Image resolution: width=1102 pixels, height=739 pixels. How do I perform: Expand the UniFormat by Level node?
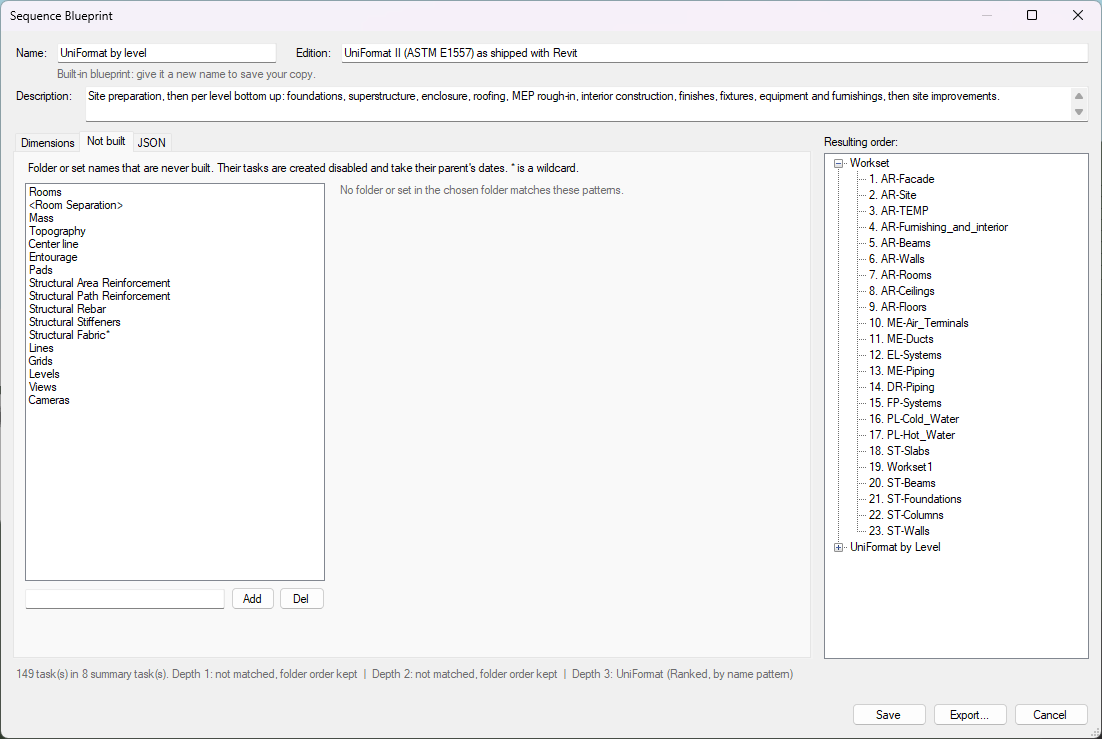pos(838,548)
